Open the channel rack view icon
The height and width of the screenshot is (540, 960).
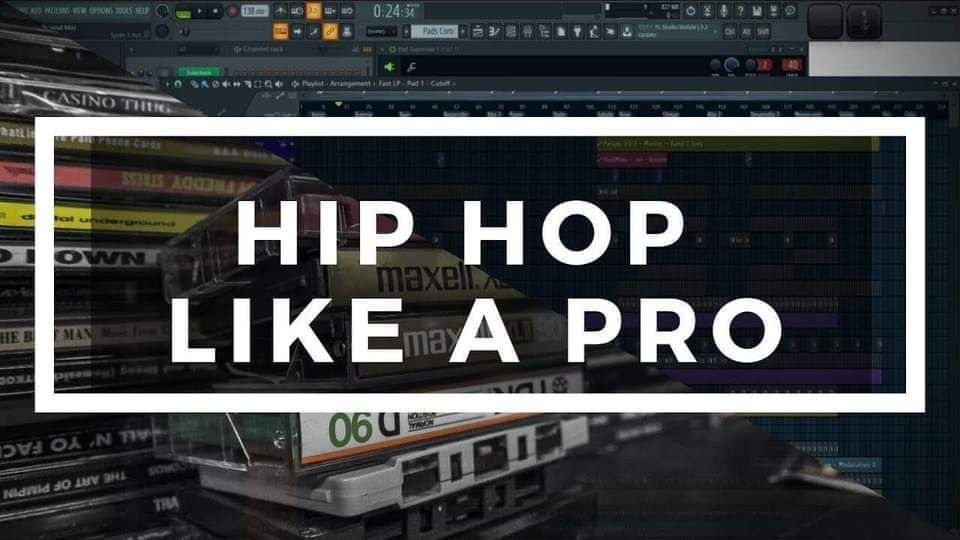[511, 31]
